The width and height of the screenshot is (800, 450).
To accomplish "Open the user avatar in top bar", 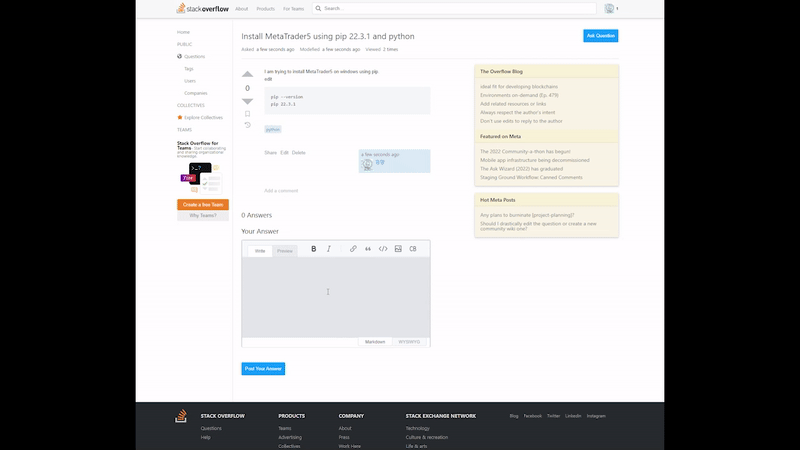I will [609, 8].
